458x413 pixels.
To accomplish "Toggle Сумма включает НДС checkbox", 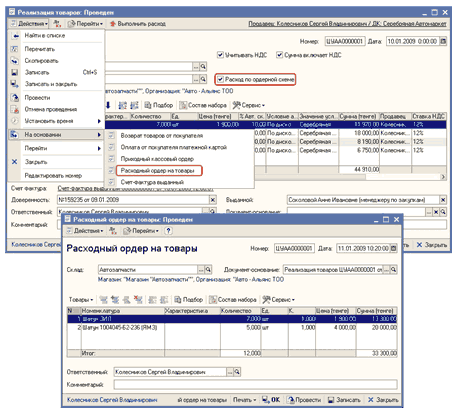I will click(279, 55).
